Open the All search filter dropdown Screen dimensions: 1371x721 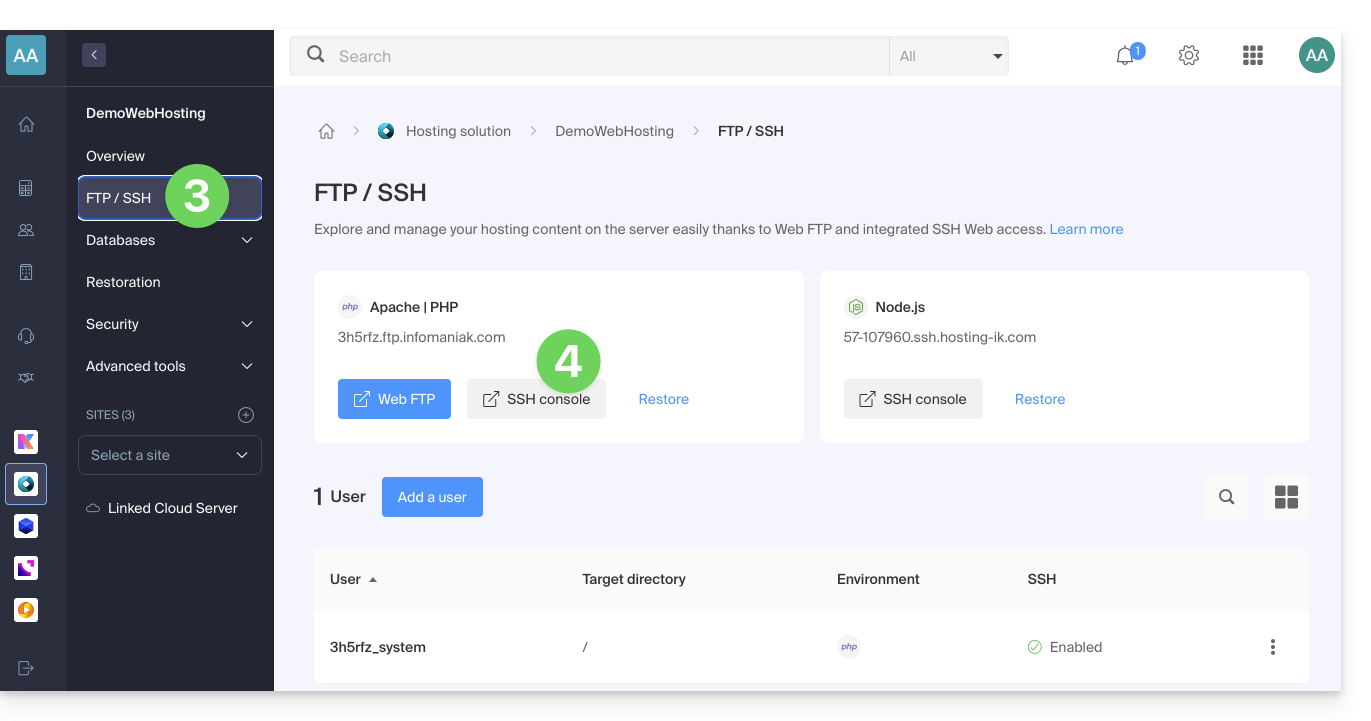pos(949,56)
